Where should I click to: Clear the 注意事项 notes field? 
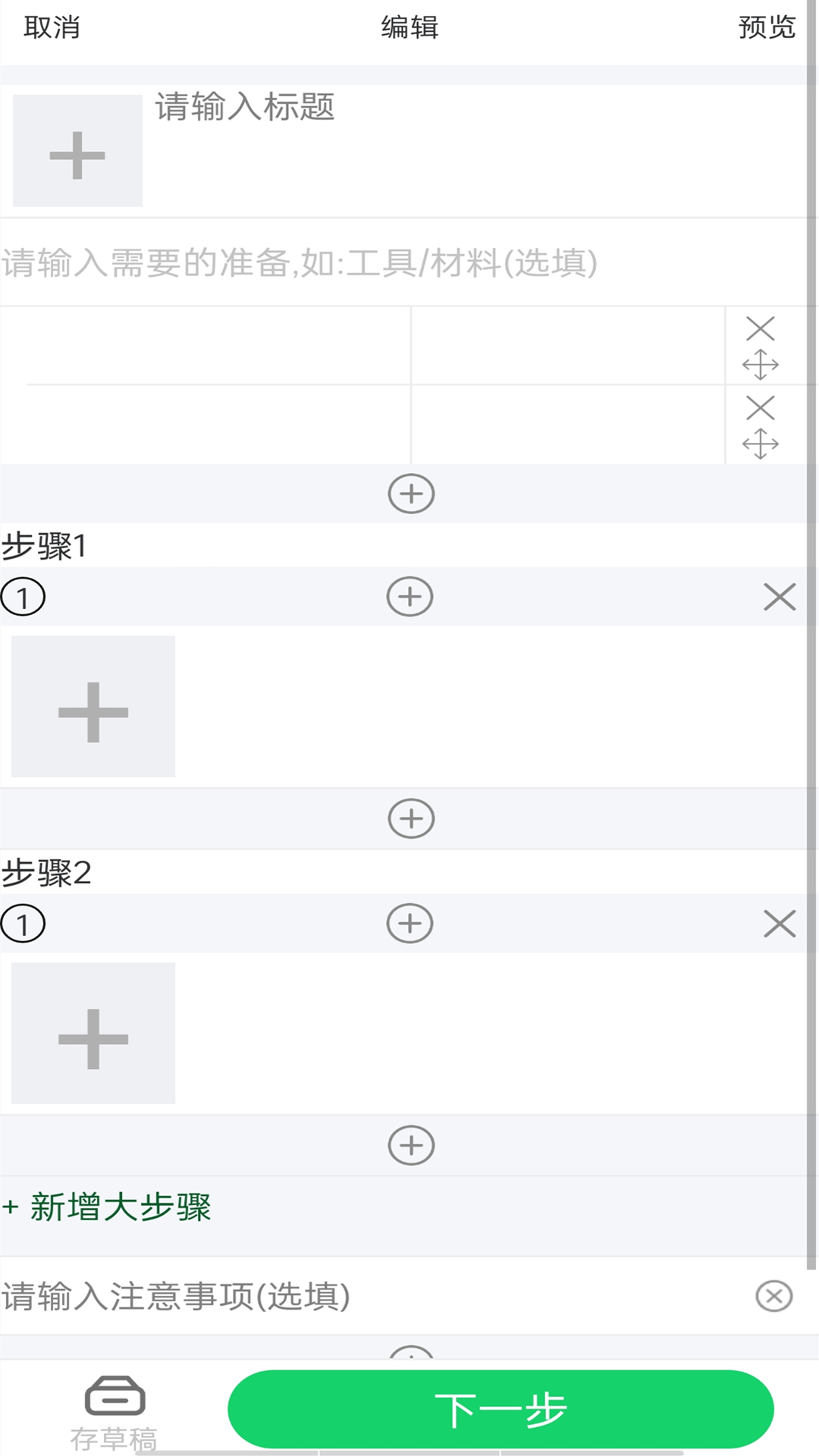pyautogui.click(x=774, y=1296)
